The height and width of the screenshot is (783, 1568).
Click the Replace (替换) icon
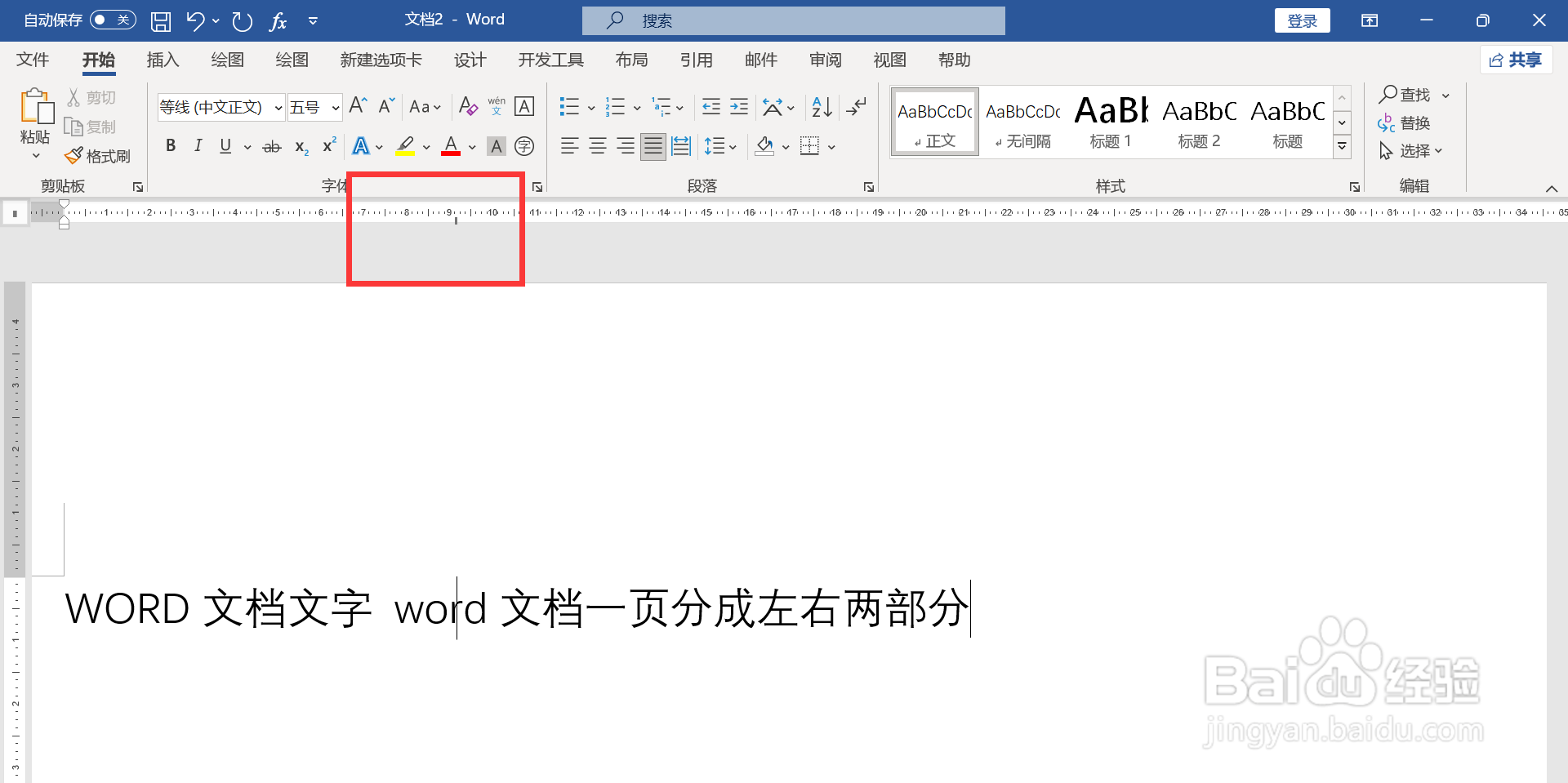pyautogui.click(x=1387, y=123)
